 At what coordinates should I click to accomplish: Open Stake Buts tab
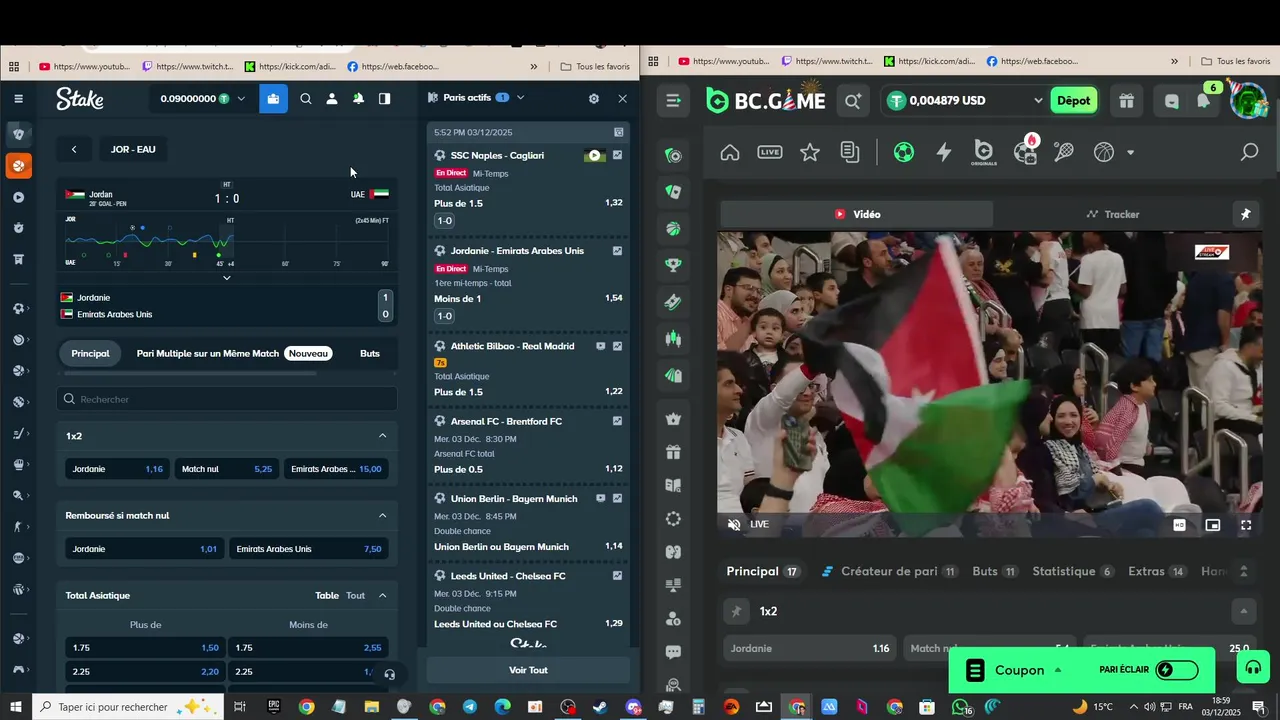370,353
